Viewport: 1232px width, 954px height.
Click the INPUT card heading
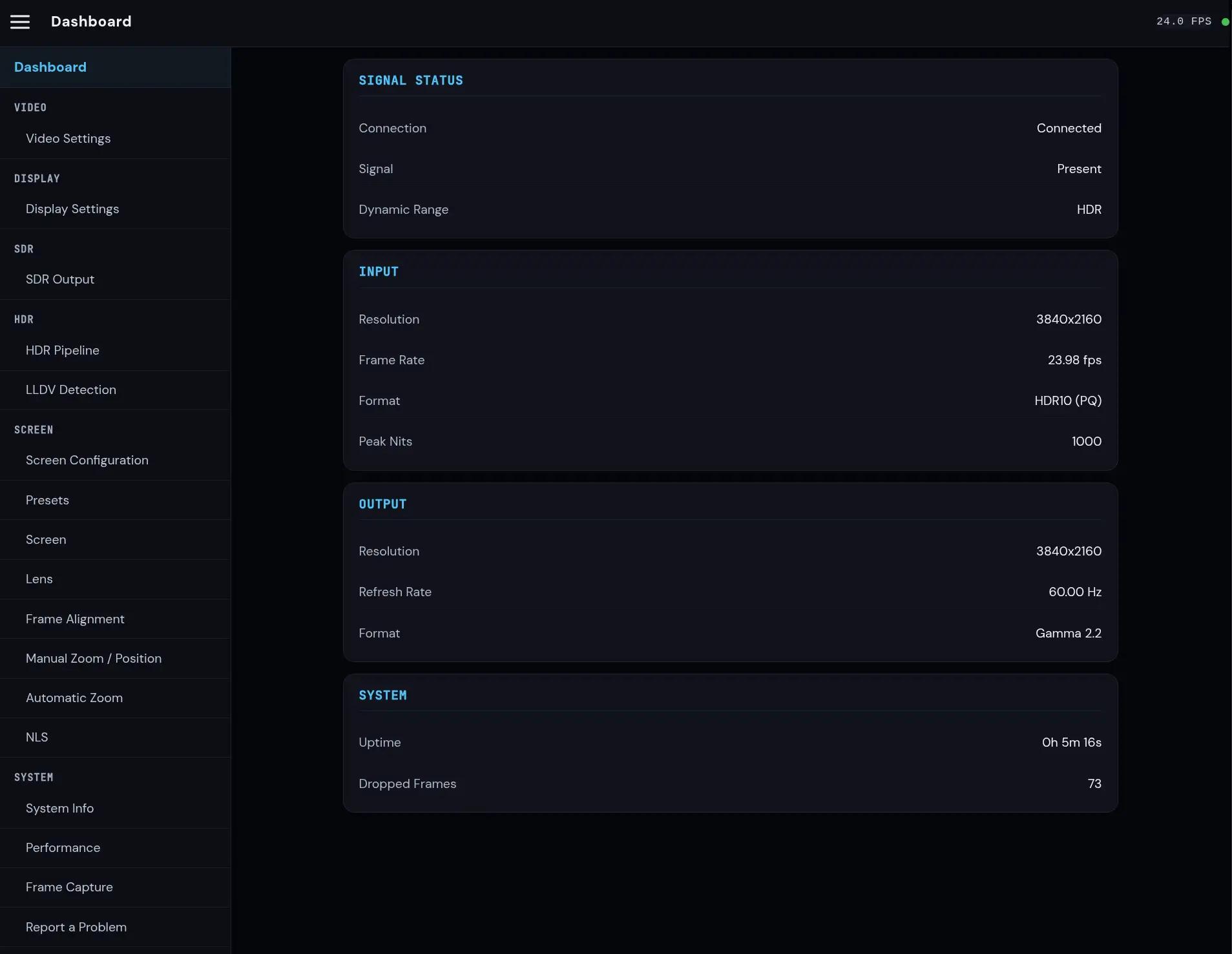[379, 272]
